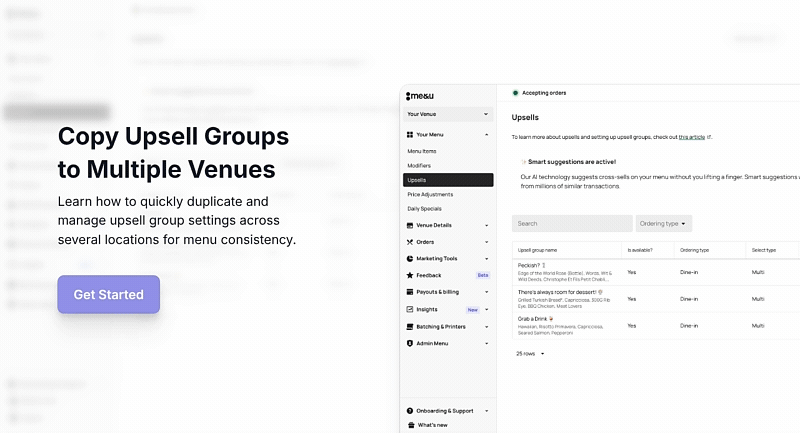Click the Beta badge beside Feedback
Viewport: 800px width, 433px height.
(483, 275)
